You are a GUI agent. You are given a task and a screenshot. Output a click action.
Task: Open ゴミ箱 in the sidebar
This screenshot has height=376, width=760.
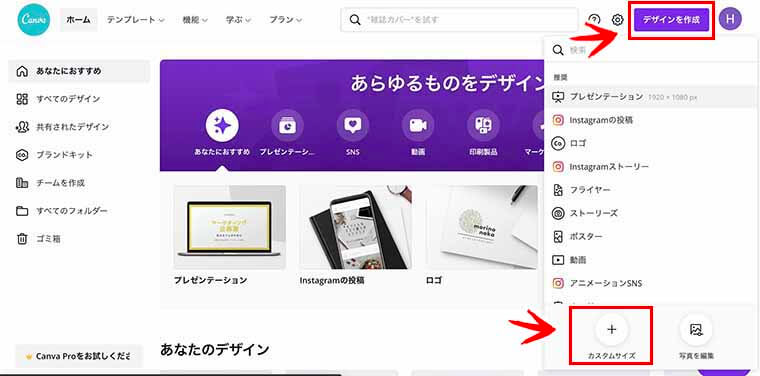(x=79, y=239)
